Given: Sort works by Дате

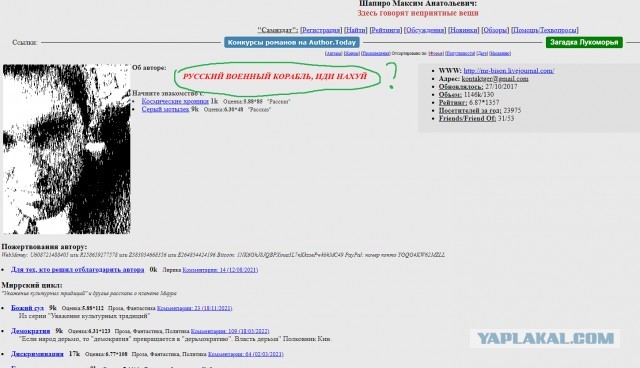Looking at the screenshot, I should [482, 53].
